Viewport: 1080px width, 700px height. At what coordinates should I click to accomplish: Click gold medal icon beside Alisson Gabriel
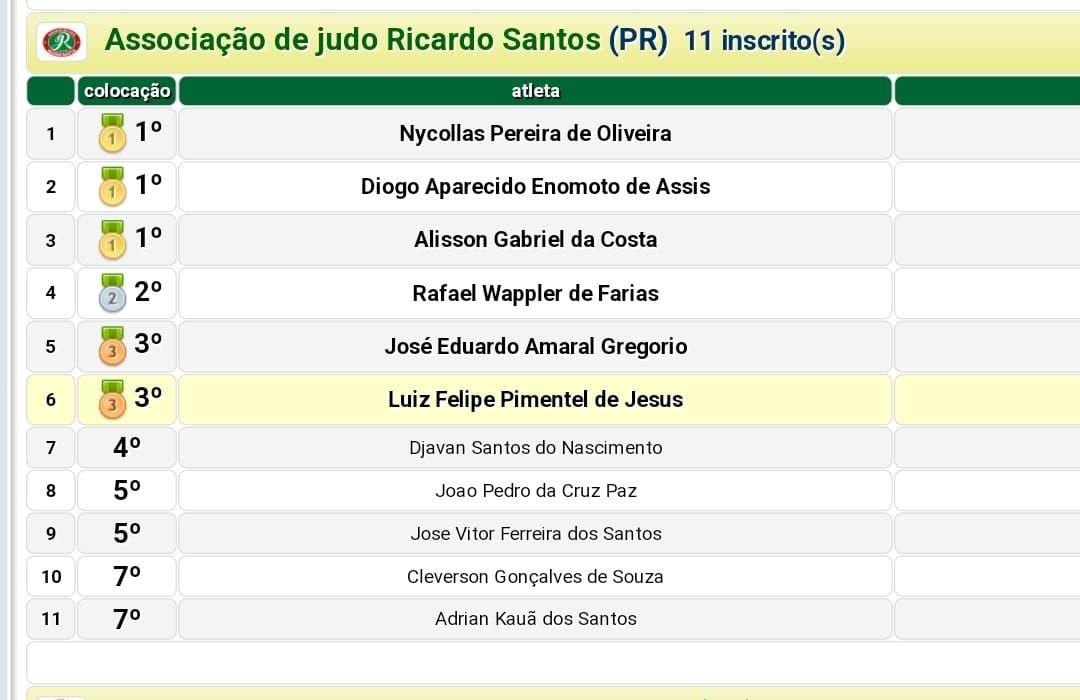click(x=112, y=240)
